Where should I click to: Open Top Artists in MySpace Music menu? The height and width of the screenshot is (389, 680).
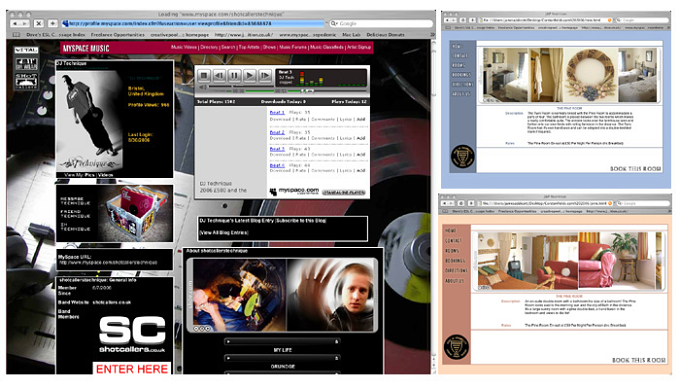click(249, 47)
